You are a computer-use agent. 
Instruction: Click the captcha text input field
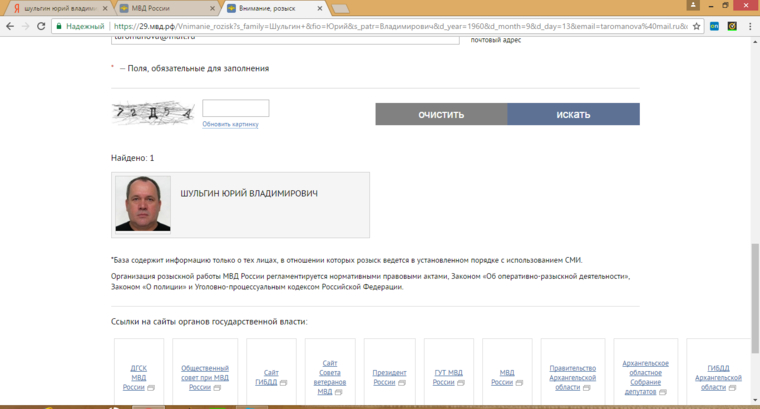tap(236, 108)
